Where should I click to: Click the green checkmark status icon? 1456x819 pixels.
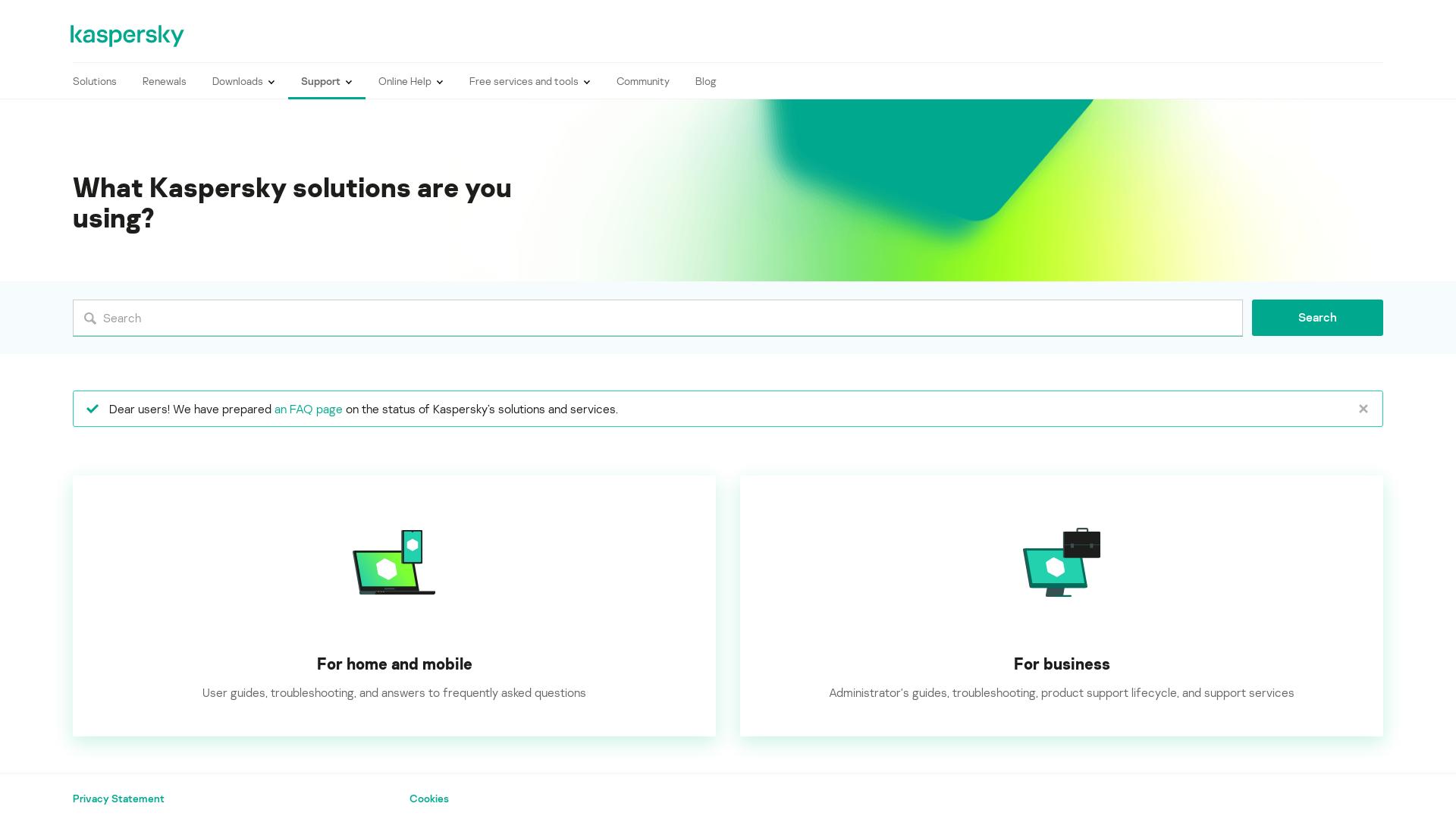[92, 408]
